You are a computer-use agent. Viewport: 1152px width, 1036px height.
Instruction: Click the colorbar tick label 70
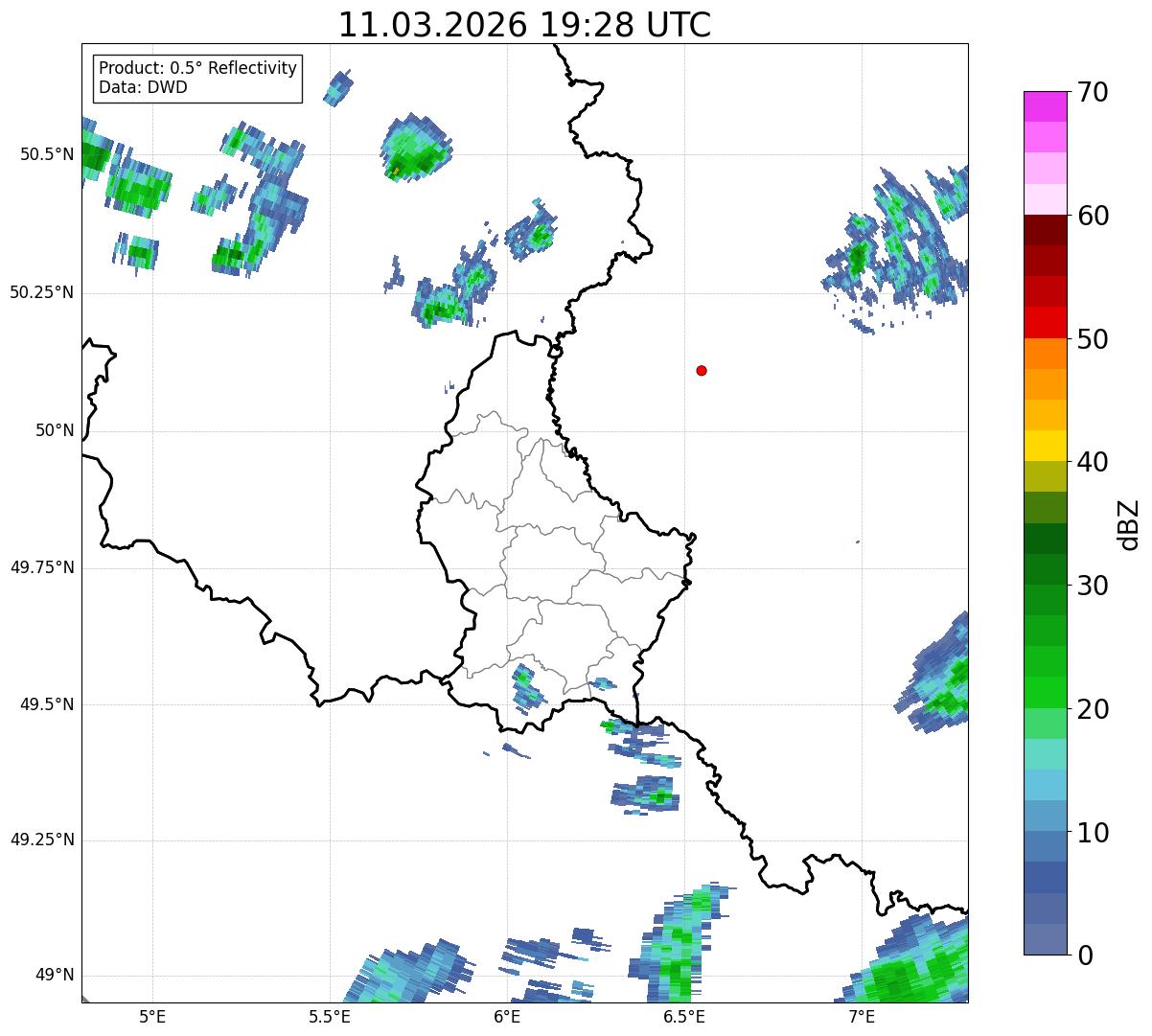[1093, 92]
